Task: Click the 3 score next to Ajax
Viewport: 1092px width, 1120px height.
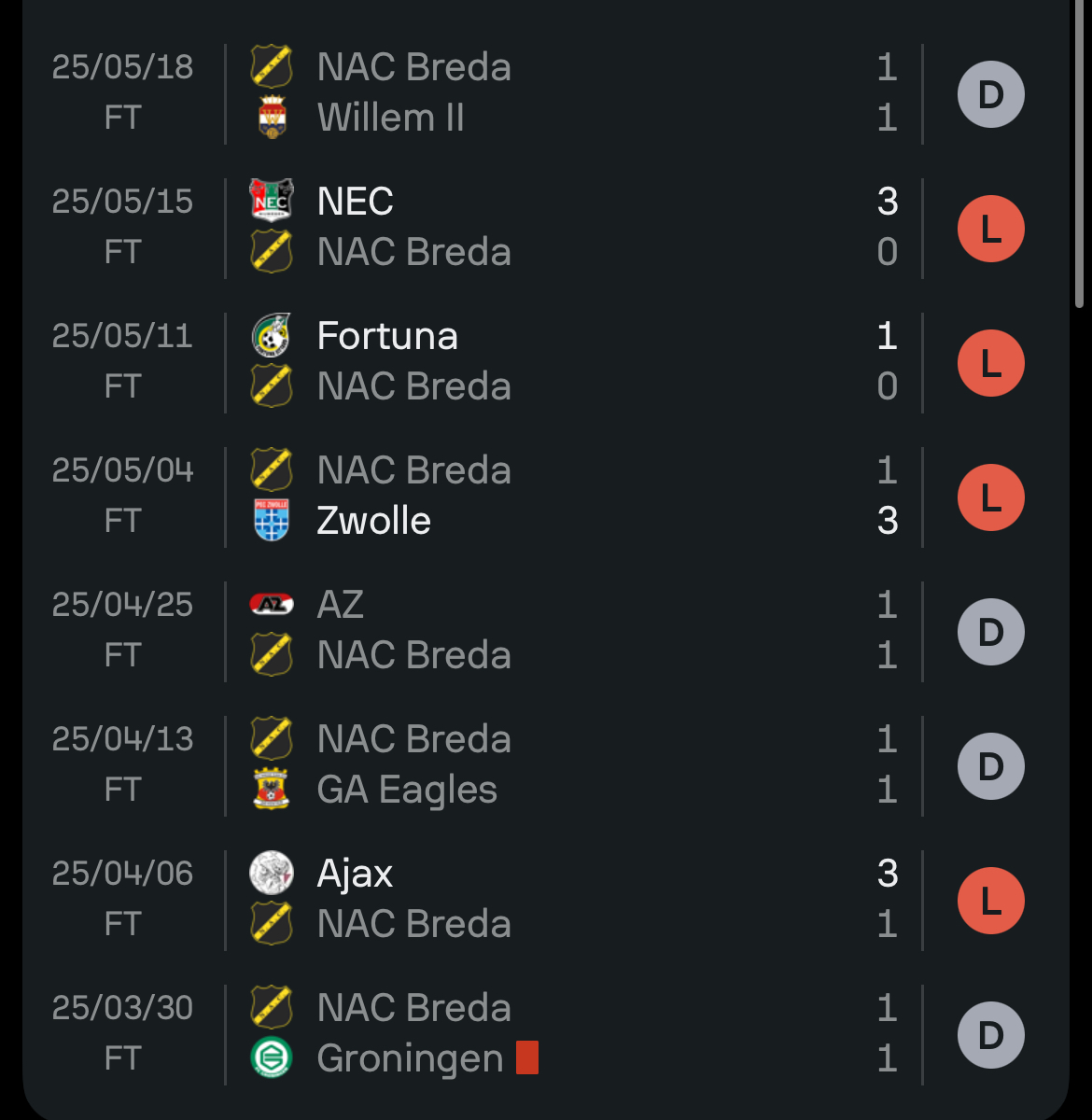Action: pos(888,873)
